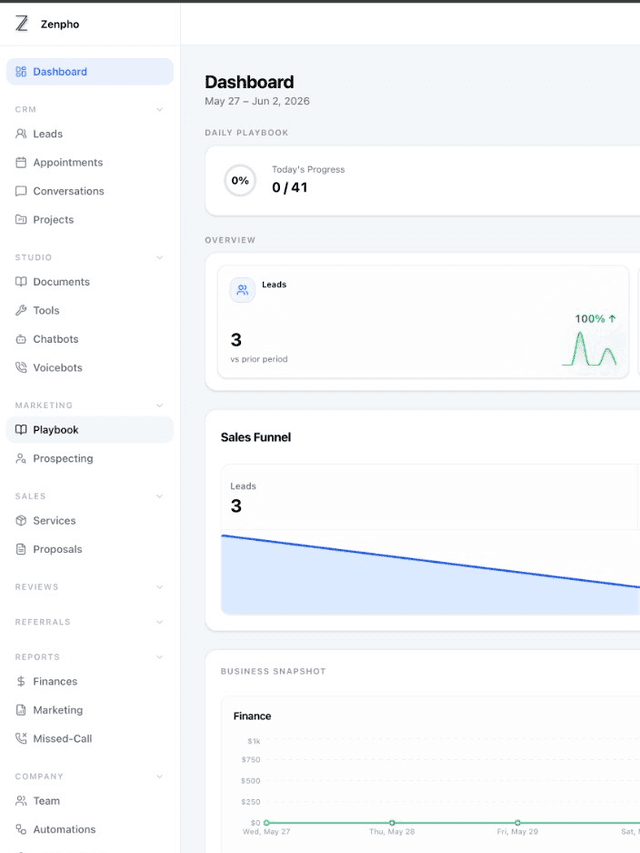Collapse the CRM section chevron
The height and width of the screenshot is (853, 640).
tap(159, 109)
